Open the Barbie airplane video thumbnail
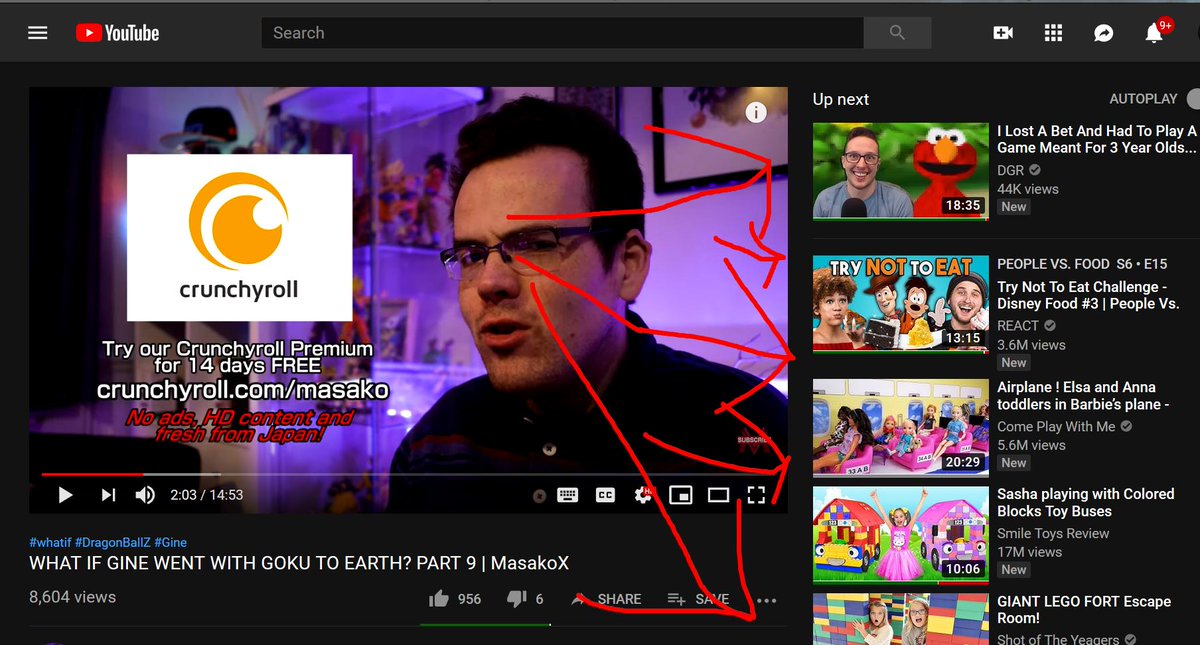 (900, 427)
